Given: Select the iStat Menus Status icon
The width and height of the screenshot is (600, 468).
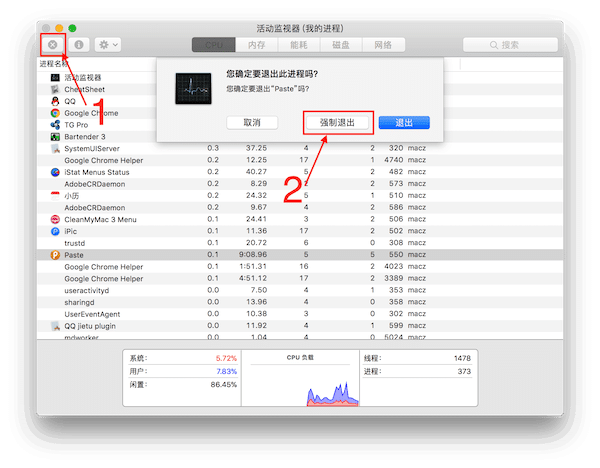Looking at the screenshot, I should 55,172.
